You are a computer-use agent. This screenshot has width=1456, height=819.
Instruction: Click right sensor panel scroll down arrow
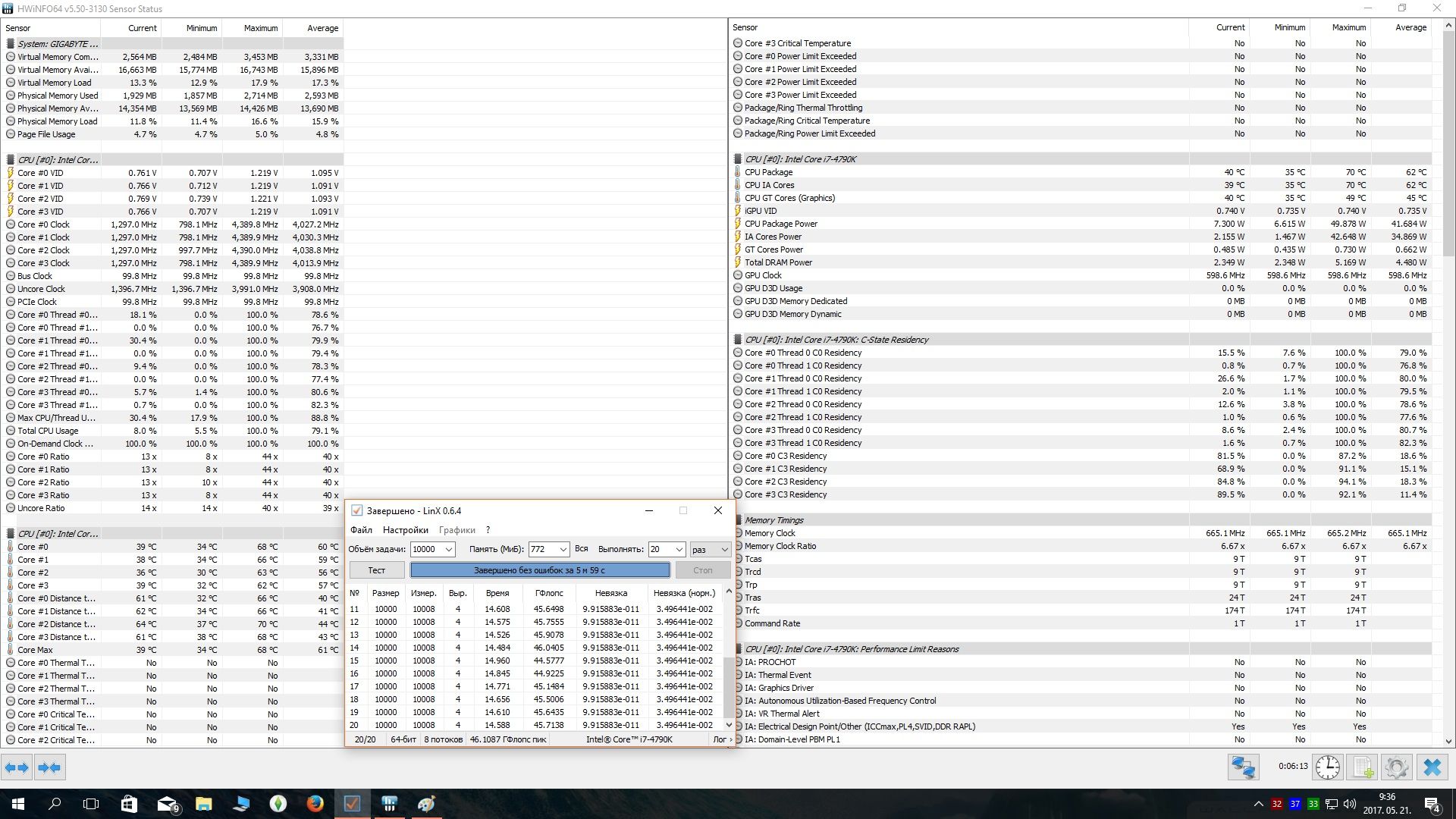point(1449,741)
